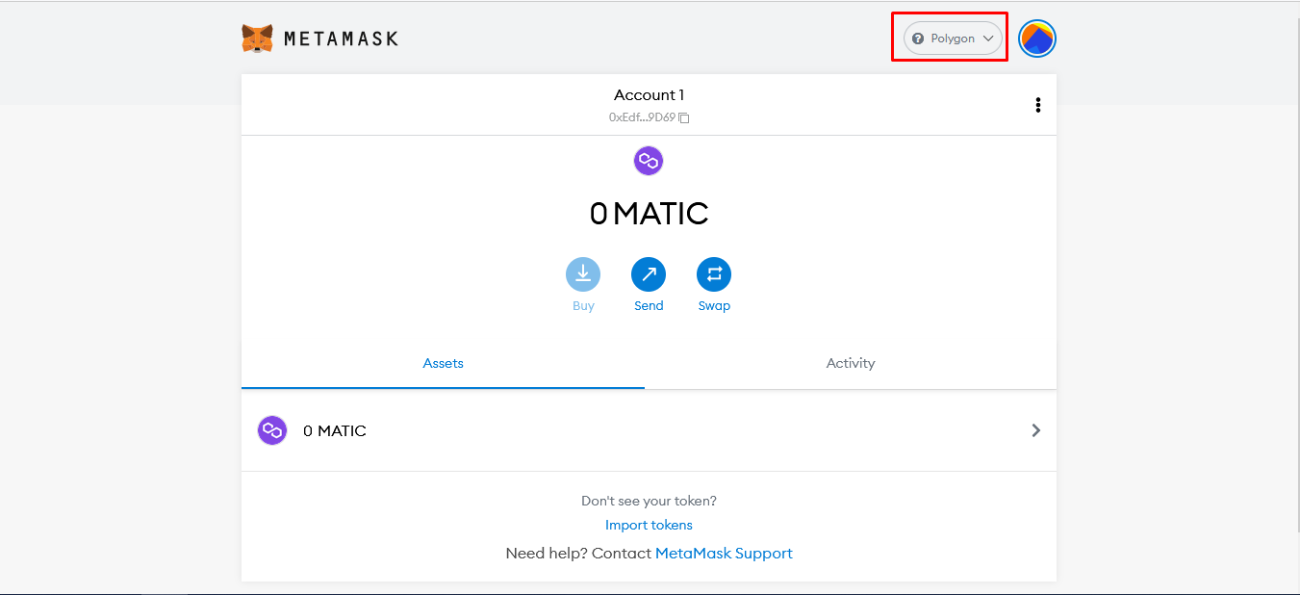Select the 0 MATIC asset row
The width and height of the screenshot is (1300, 595).
coord(648,431)
